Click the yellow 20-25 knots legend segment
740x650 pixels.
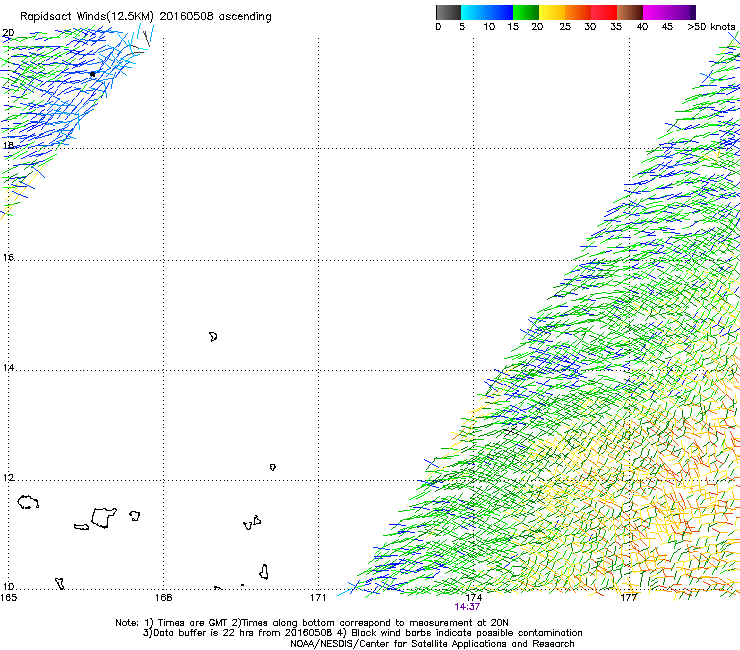point(552,12)
